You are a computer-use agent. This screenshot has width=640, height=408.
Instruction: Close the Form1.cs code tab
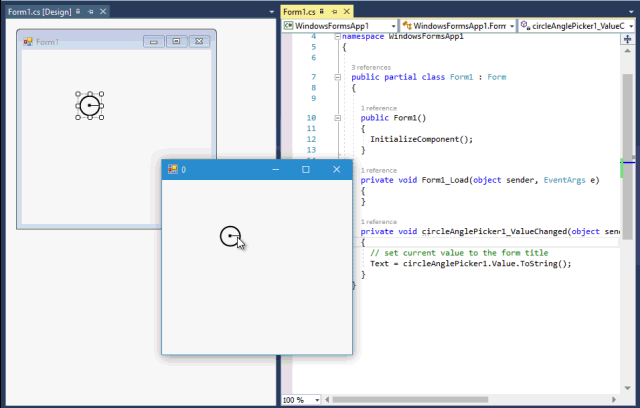(x=347, y=11)
